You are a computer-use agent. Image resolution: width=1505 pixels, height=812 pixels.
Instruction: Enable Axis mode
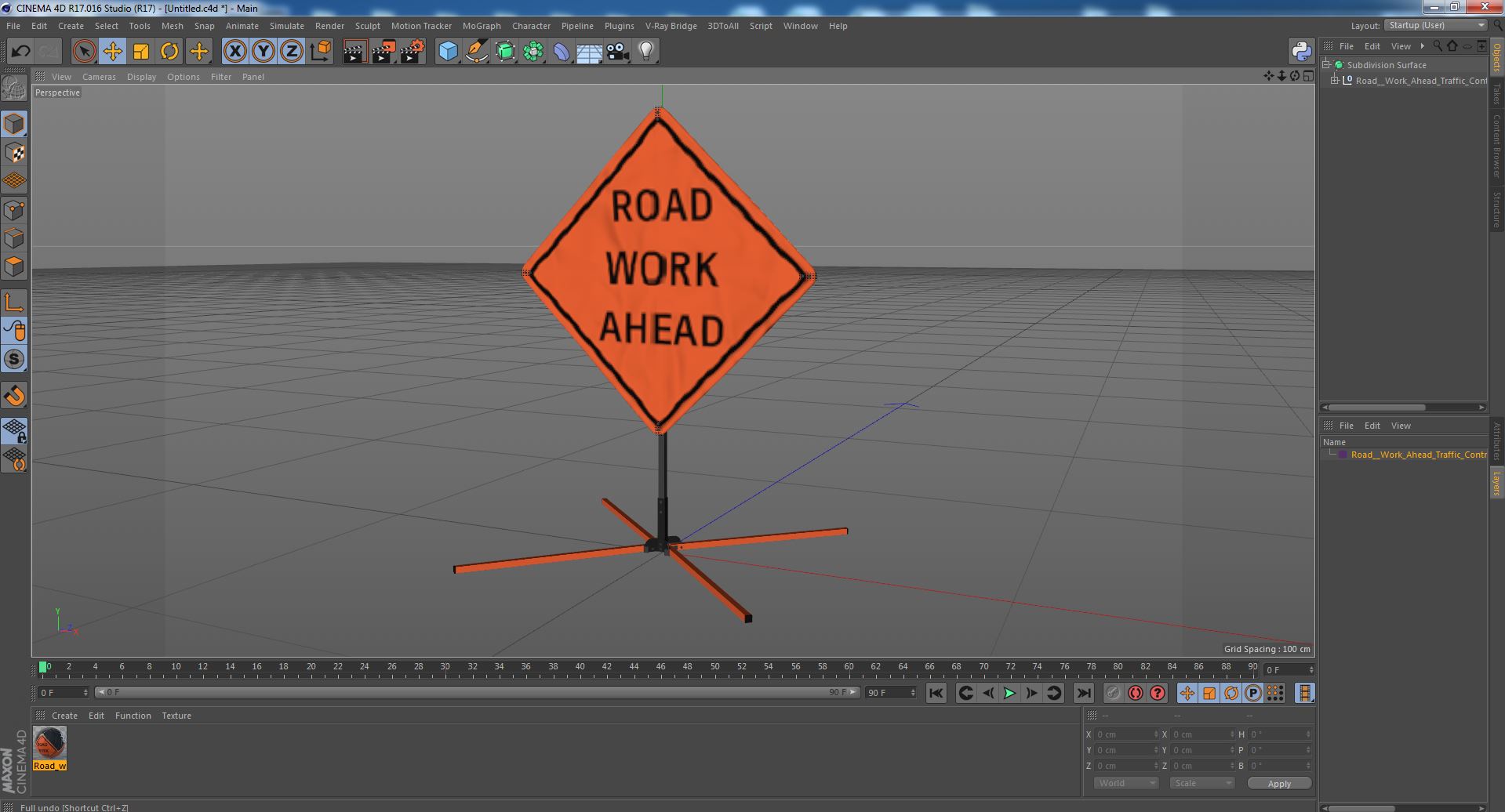point(14,303)
